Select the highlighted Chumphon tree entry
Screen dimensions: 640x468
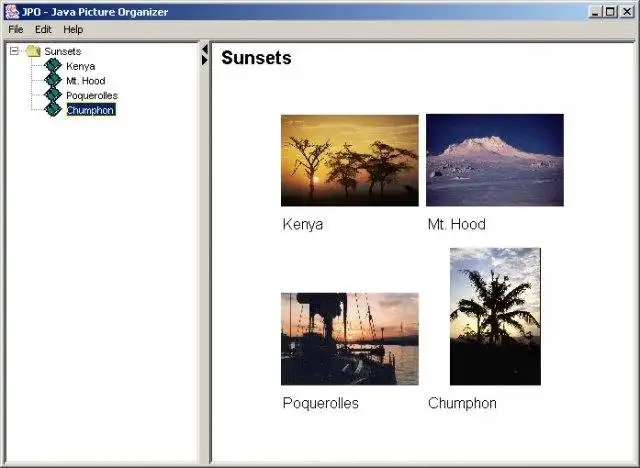(91, 110)
